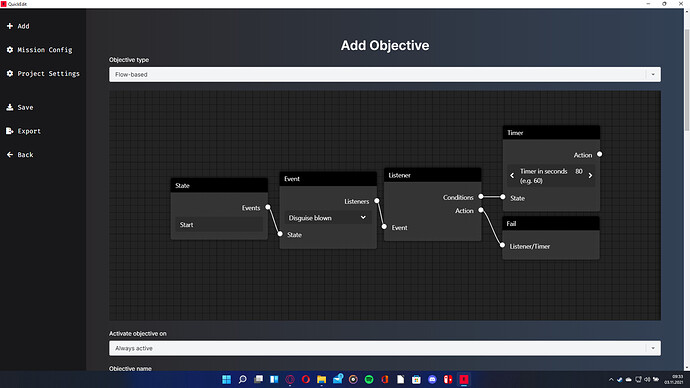Click the Save download icon
Image resolution: width=690 pixels, height=388 pixels.
point(10,107)
